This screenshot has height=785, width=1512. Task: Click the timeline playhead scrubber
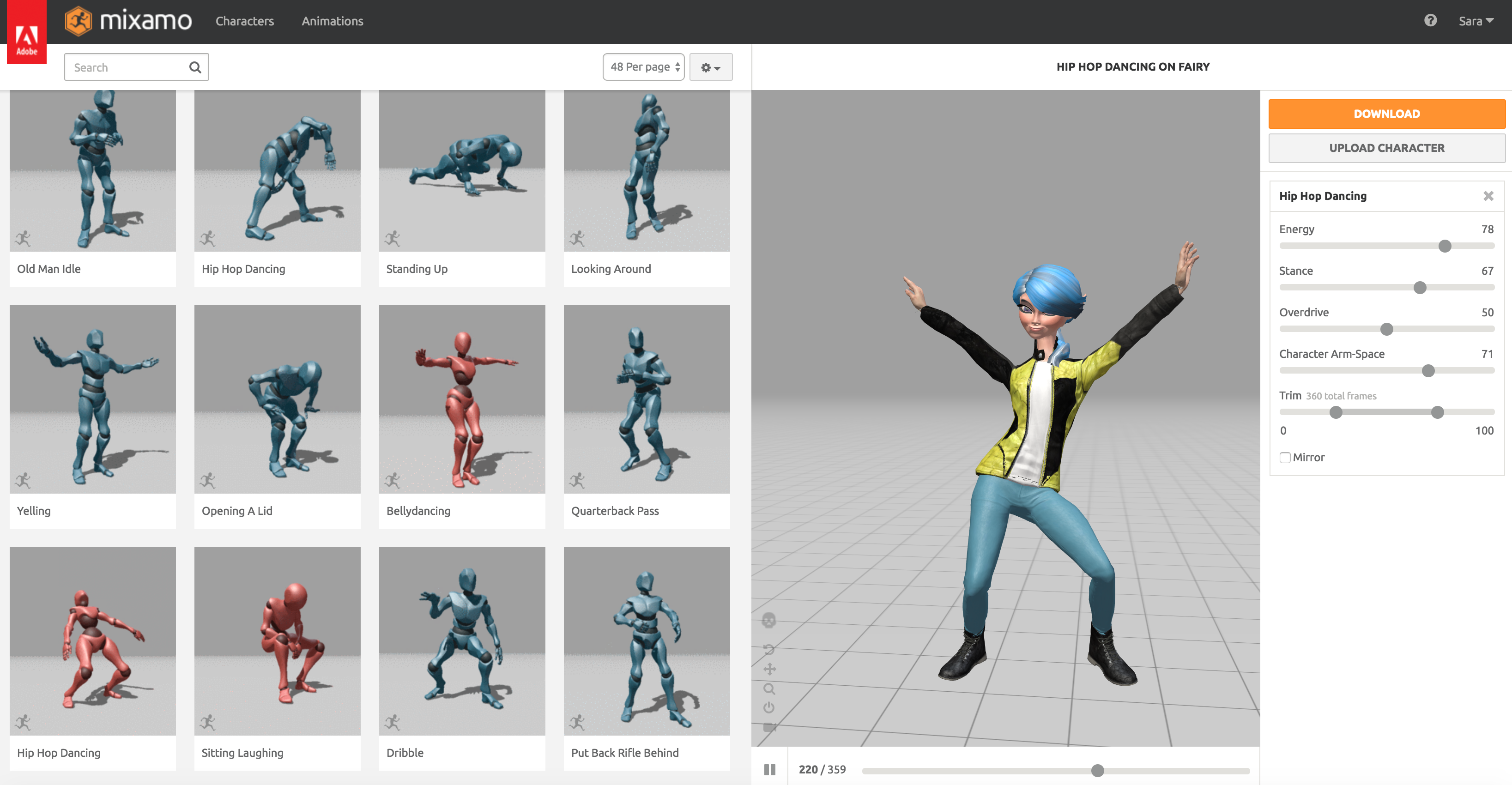click(x=1097, y=770)
